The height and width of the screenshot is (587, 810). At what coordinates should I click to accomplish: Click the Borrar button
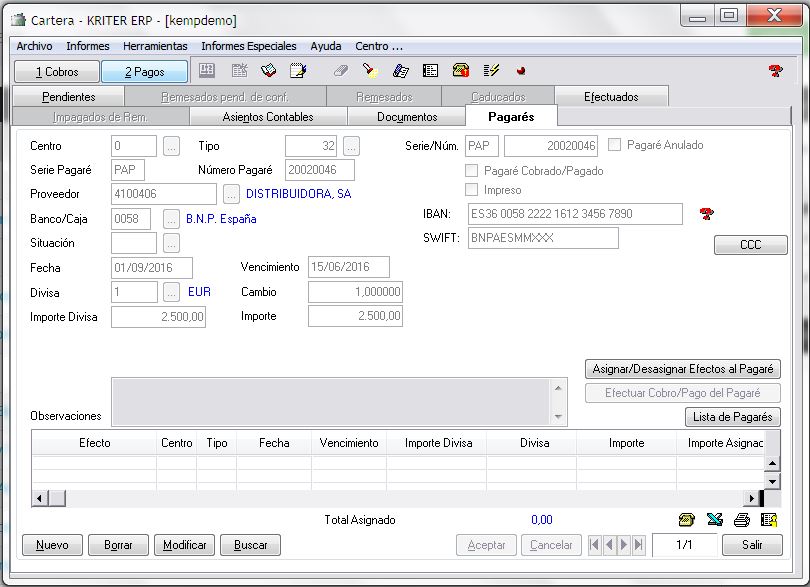tap(118, 545)
